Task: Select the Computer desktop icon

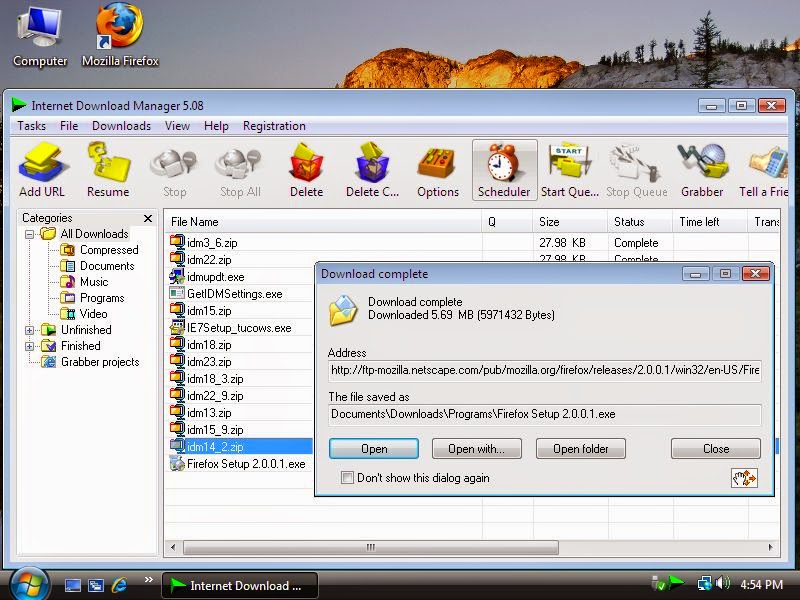Action: (x=40, y=36)
